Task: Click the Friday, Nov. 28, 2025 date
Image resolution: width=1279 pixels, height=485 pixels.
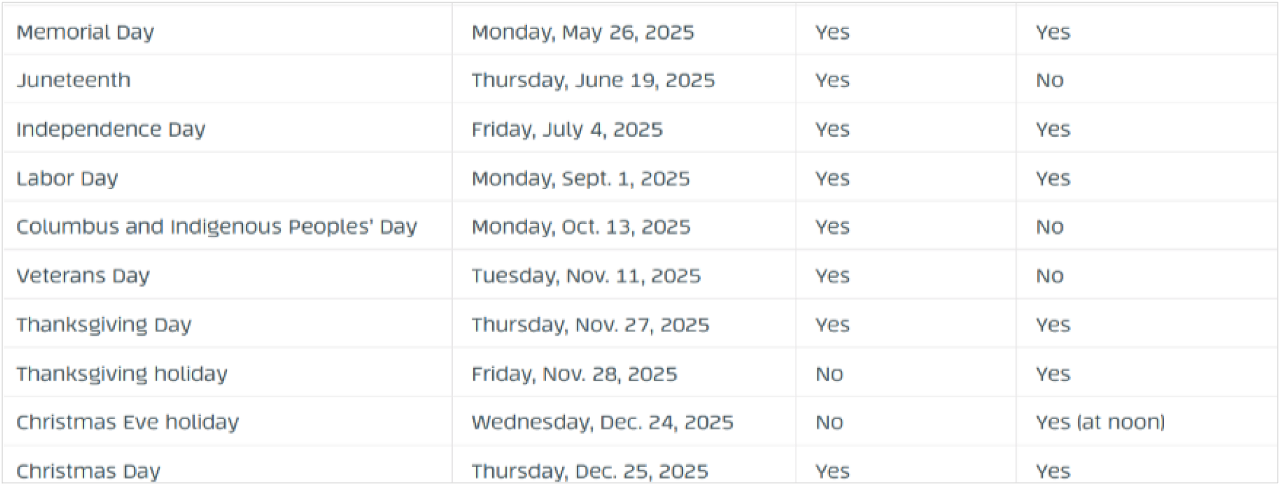Action: tap(574, 374)
